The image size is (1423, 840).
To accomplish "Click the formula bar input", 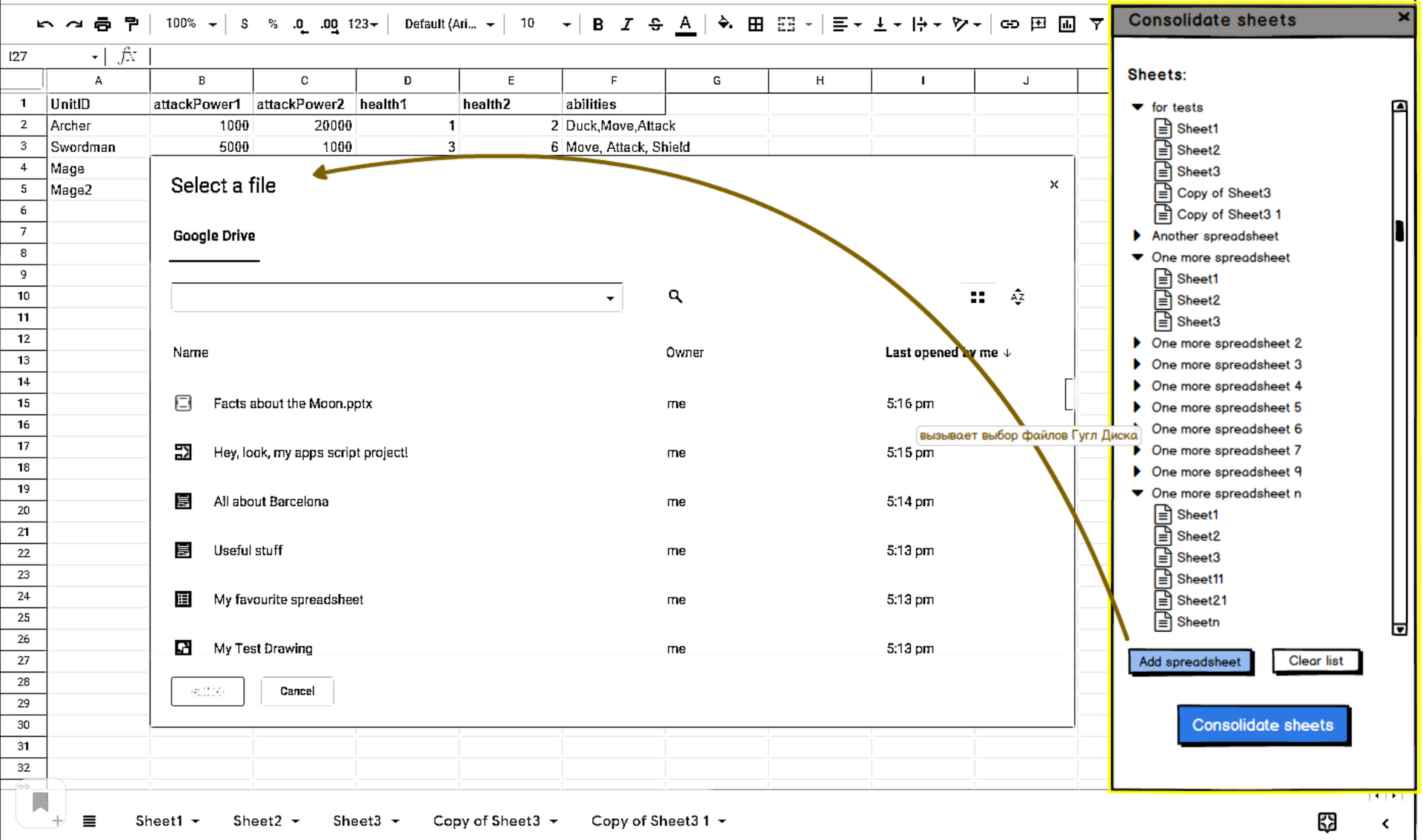I will 628,56.
